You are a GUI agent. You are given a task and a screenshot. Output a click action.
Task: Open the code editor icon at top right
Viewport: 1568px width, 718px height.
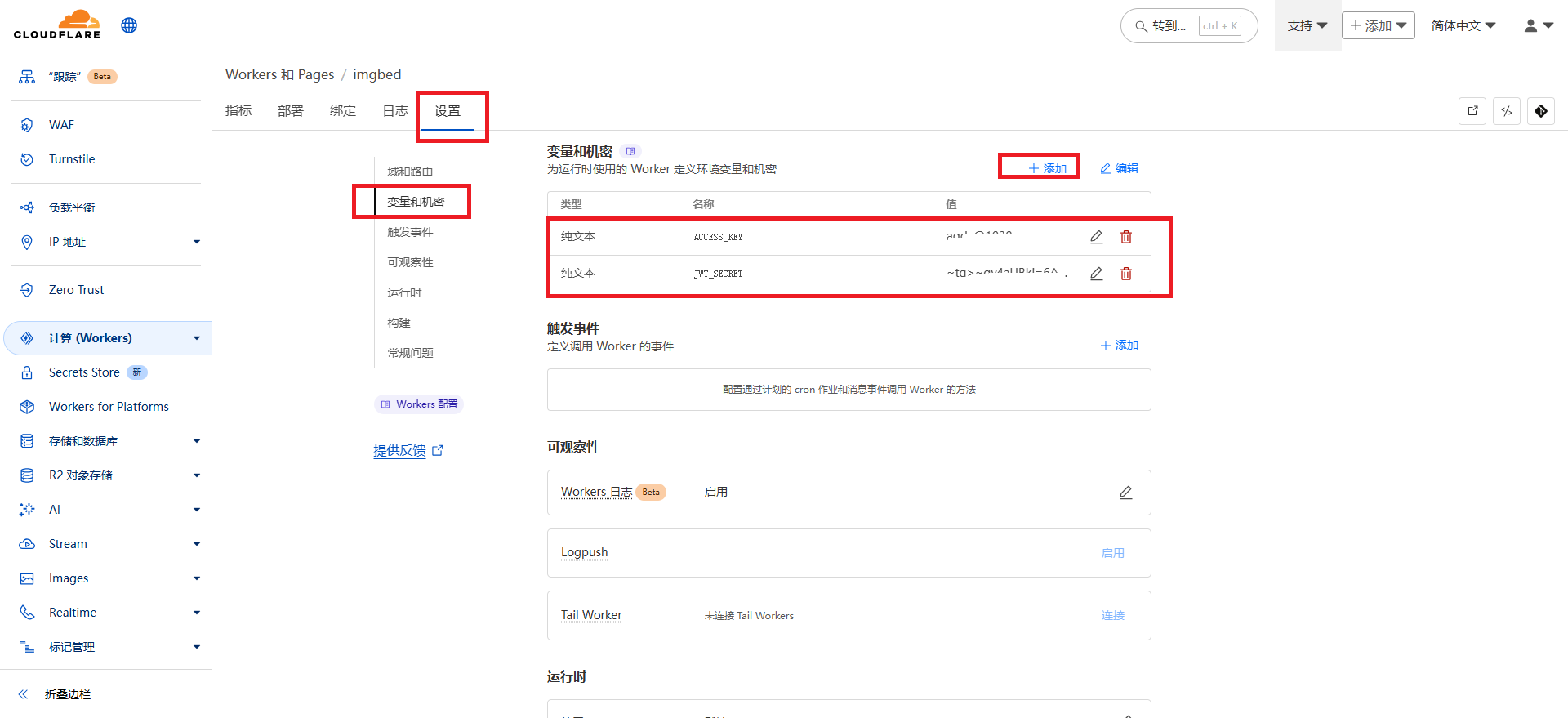click(x=1506, y=111)
